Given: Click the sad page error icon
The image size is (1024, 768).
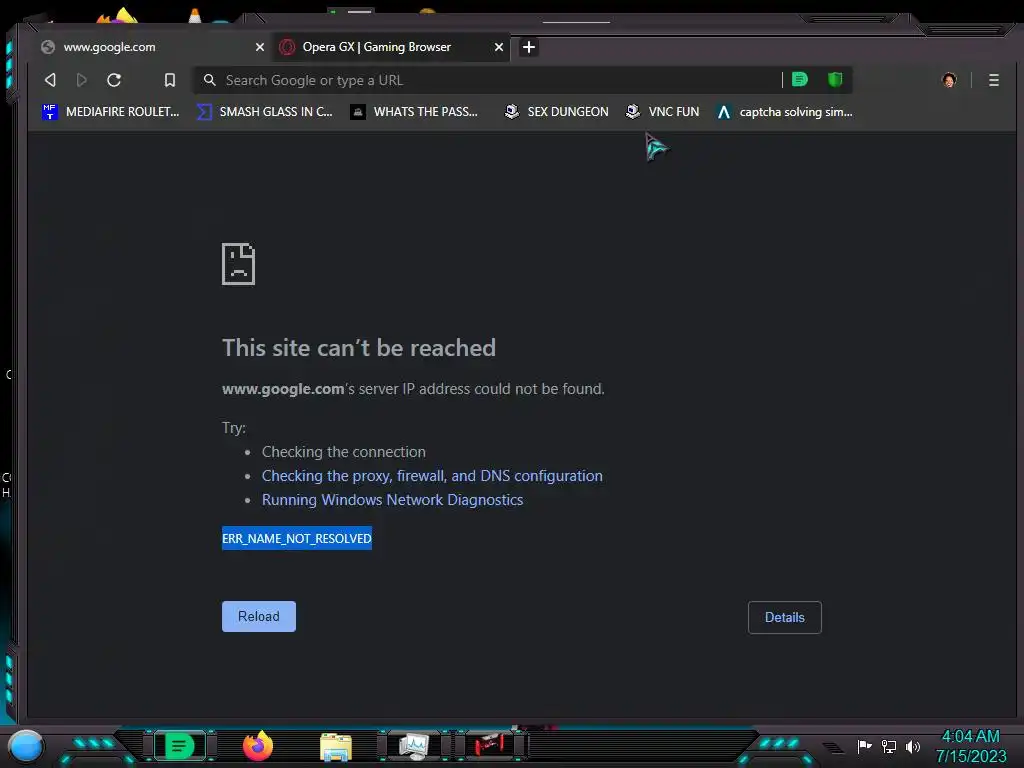Looking at the screenshot, I should [x=238, y=264].
